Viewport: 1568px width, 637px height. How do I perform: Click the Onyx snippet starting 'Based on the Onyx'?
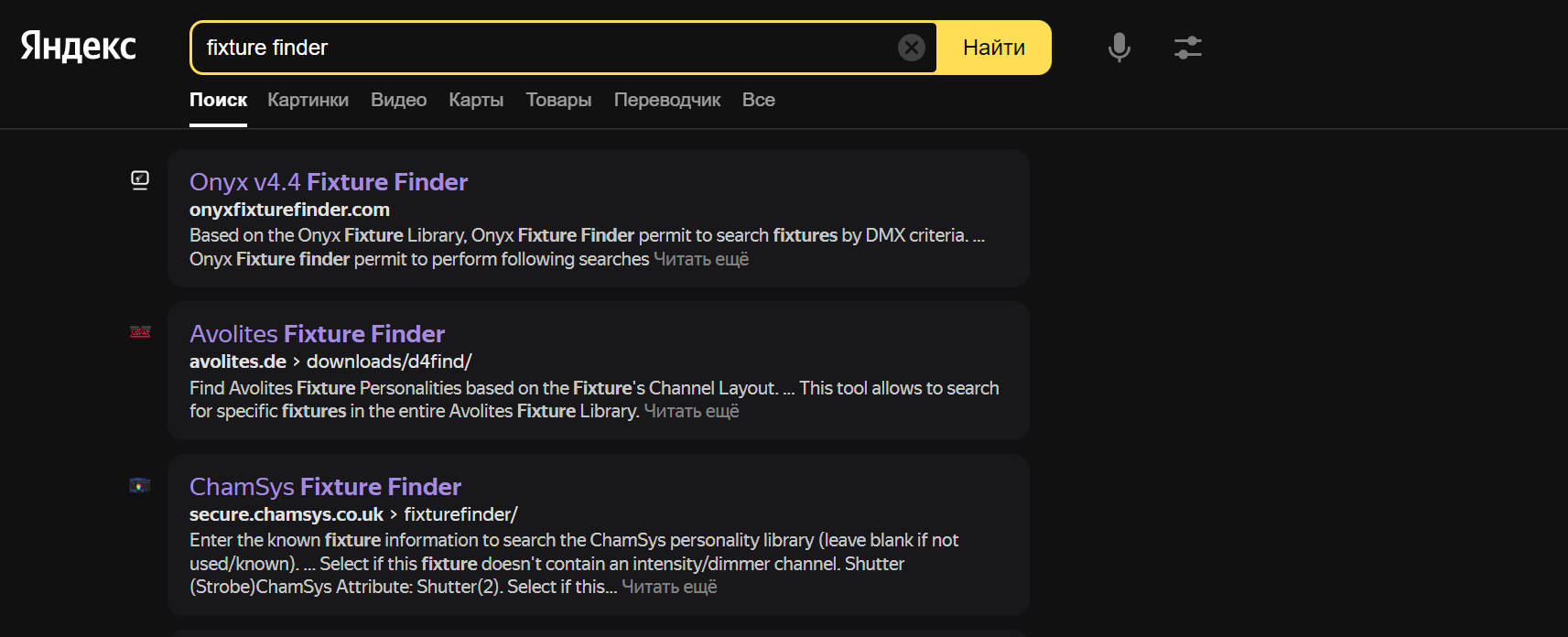(587, 247)
